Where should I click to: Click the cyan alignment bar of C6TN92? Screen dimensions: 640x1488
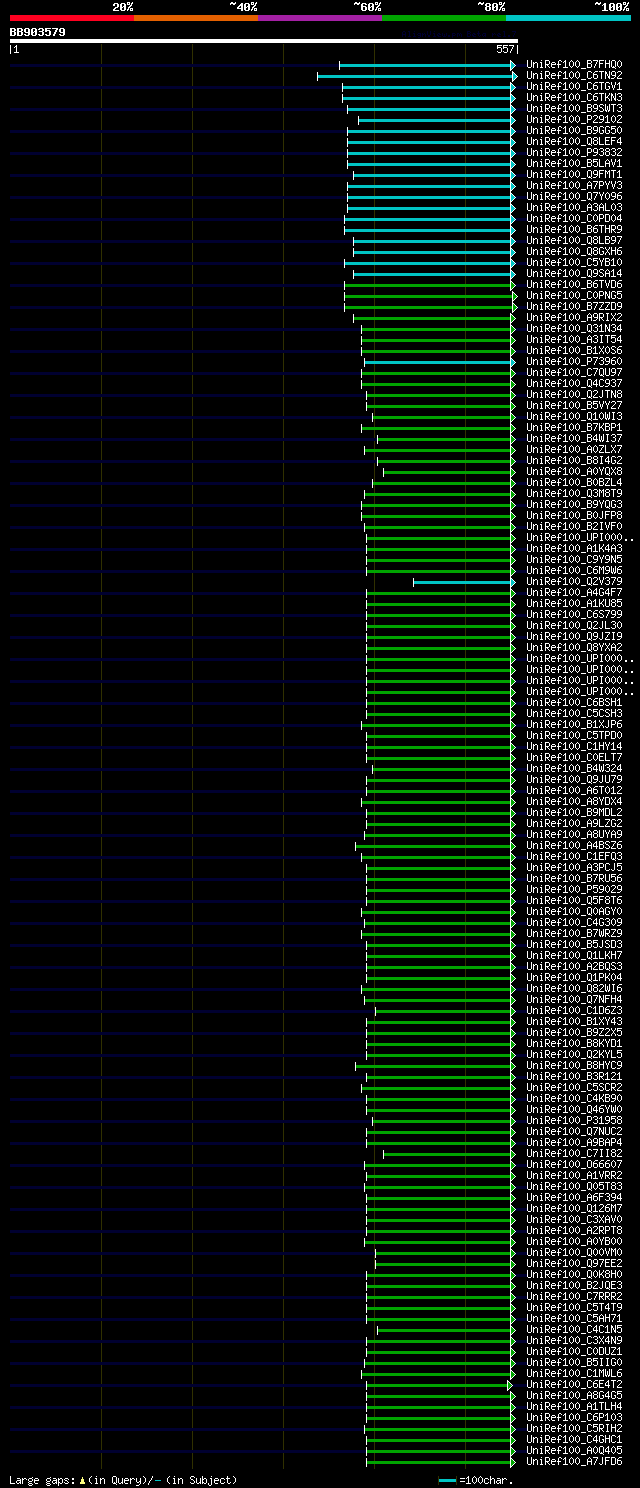coord(416,75)
